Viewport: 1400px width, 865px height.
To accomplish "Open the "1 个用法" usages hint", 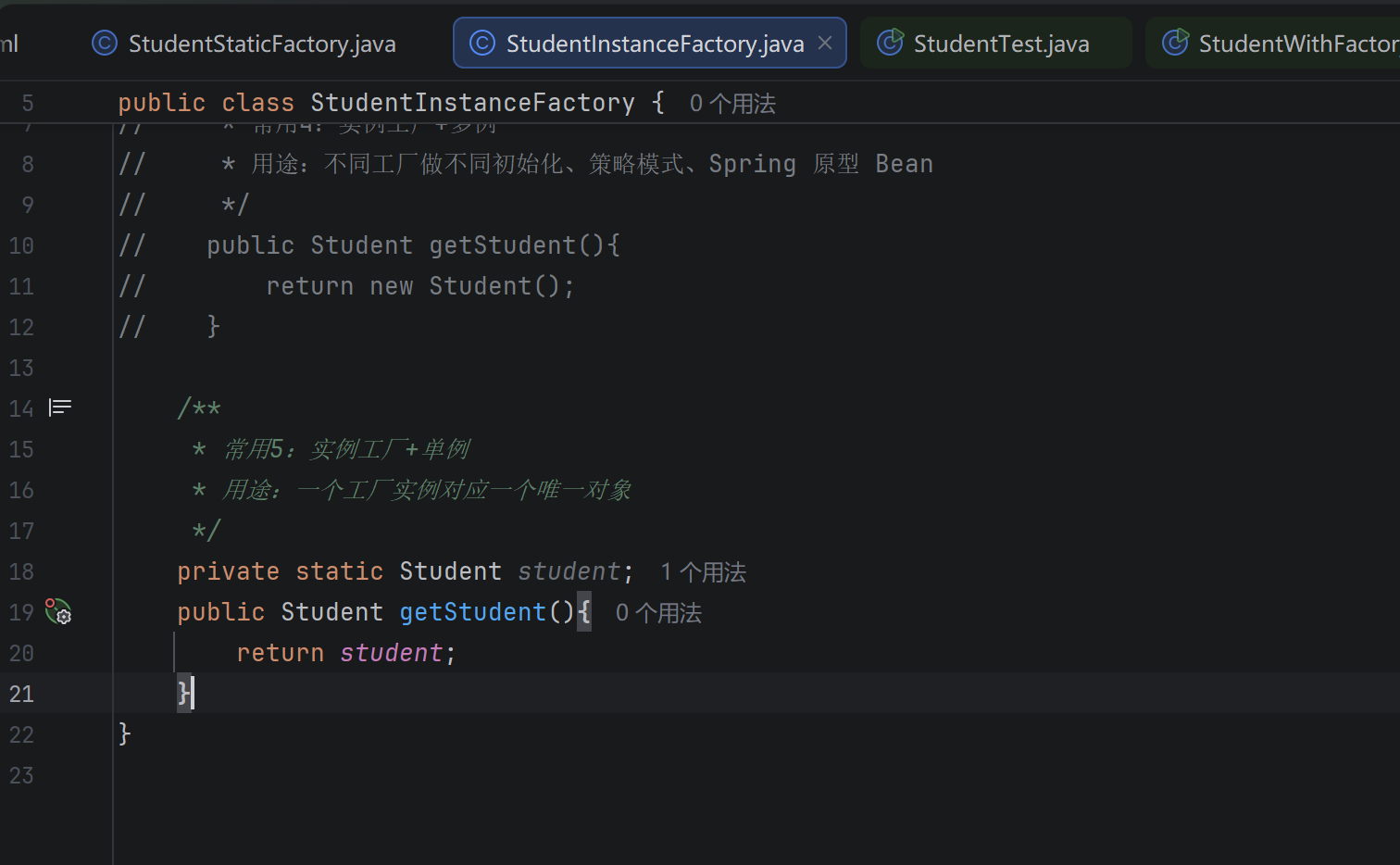I will (704, 572).
